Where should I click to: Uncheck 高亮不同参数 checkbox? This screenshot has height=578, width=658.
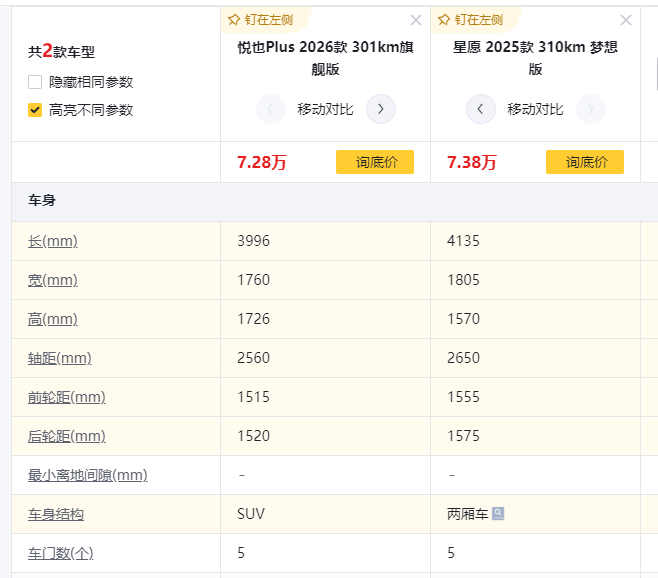(35, 110)
